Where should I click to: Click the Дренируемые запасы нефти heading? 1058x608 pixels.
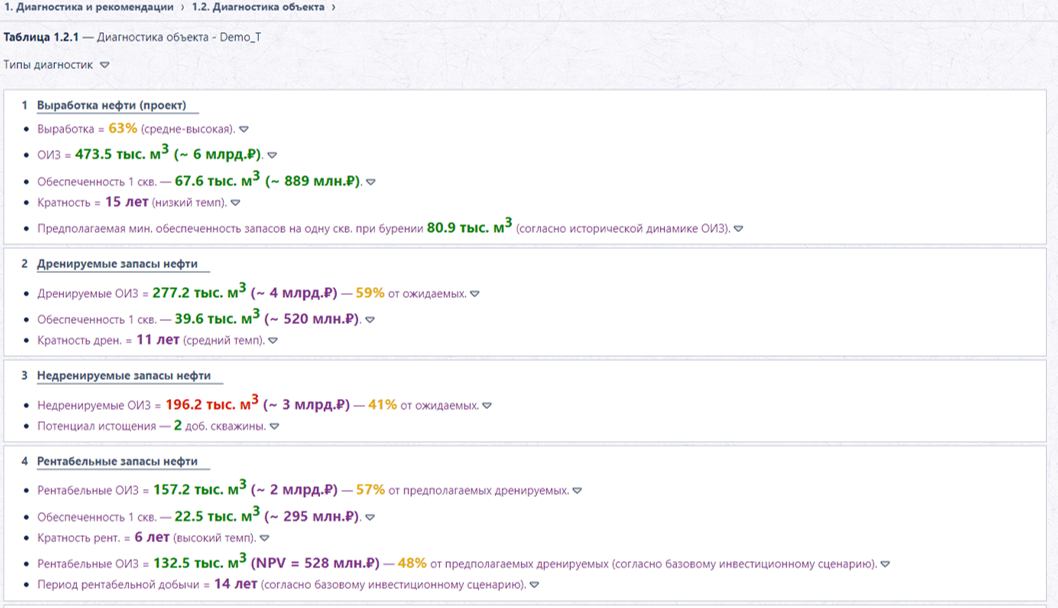(x=117, y=264)
